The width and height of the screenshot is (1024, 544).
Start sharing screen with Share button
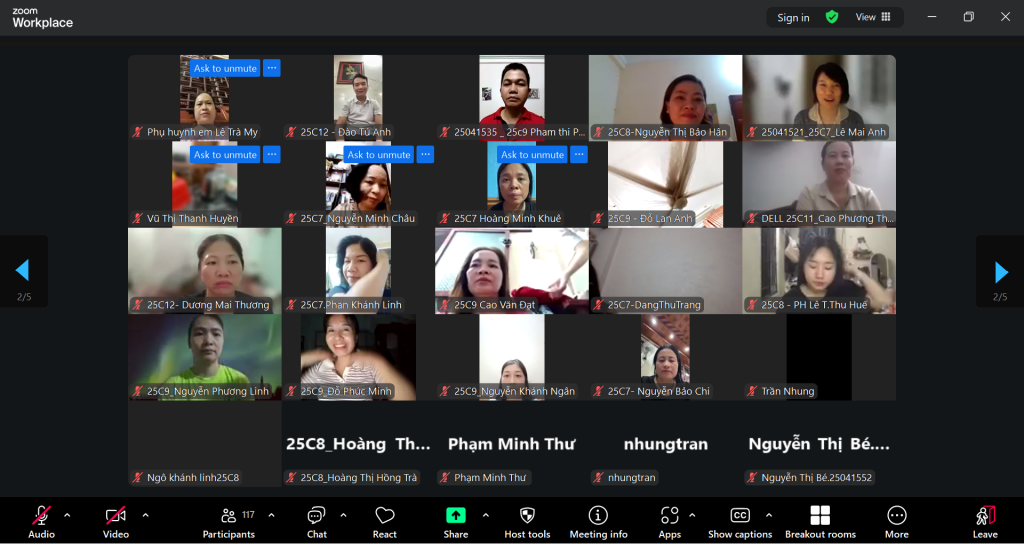(455, 520)
